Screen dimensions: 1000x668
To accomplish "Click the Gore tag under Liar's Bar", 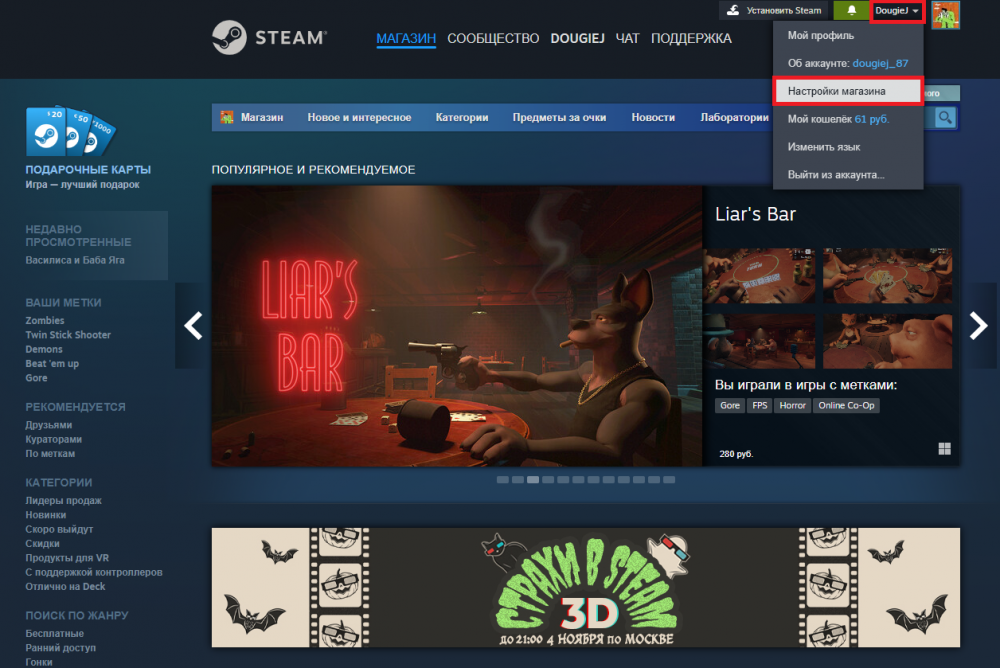I will (x=730, y=406).
